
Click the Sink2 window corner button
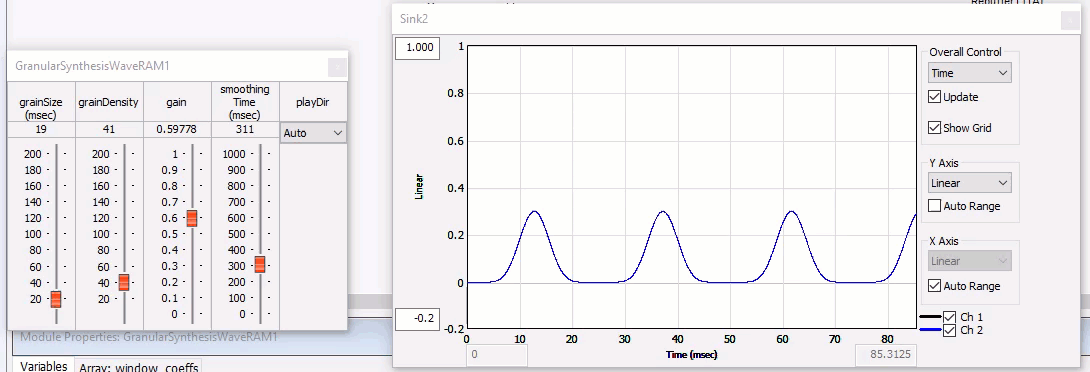pyautogui.click(x=1070, y=20)
